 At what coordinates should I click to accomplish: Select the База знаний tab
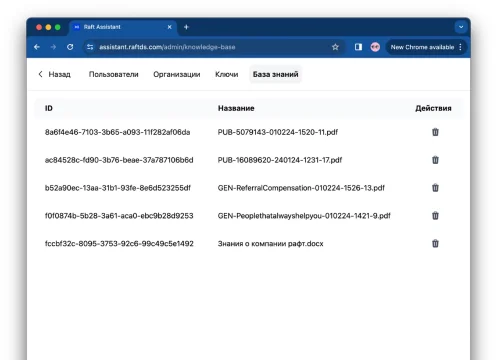(x=275, y=74)
